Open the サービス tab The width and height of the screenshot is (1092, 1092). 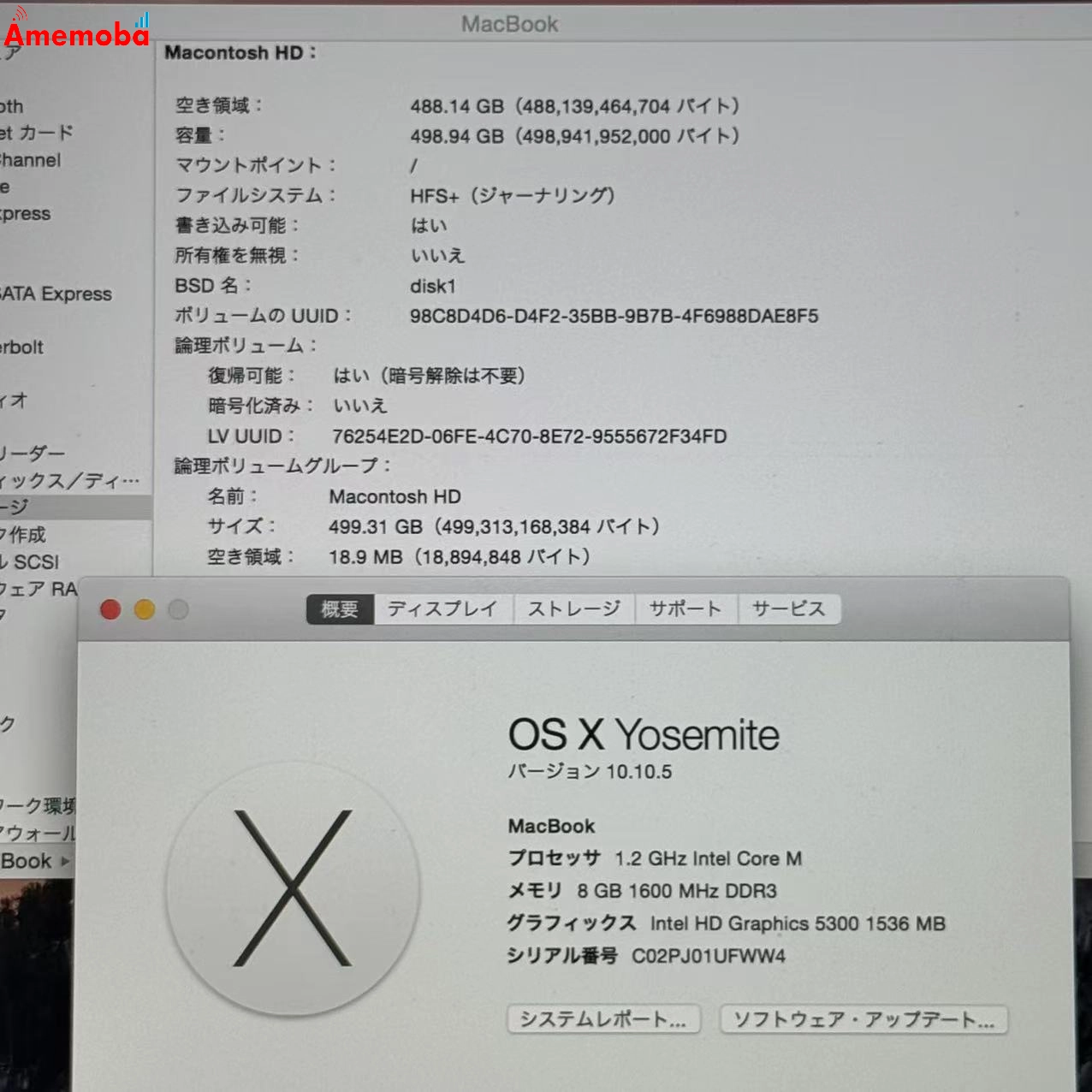pyautogui.click(x=789, y=608)
